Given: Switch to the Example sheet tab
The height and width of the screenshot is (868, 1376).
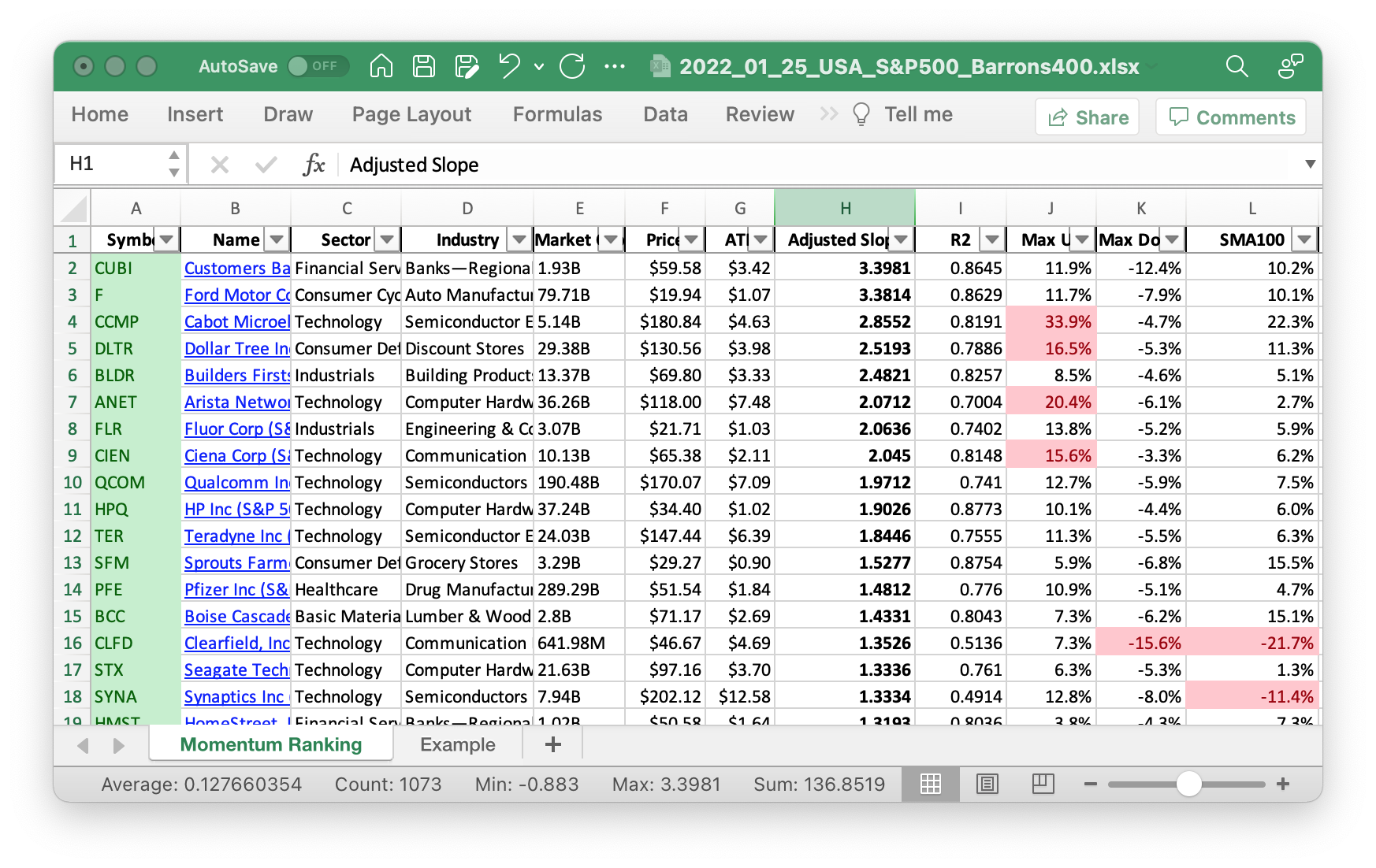Looking at the screenshot, I should click(458, 745).
